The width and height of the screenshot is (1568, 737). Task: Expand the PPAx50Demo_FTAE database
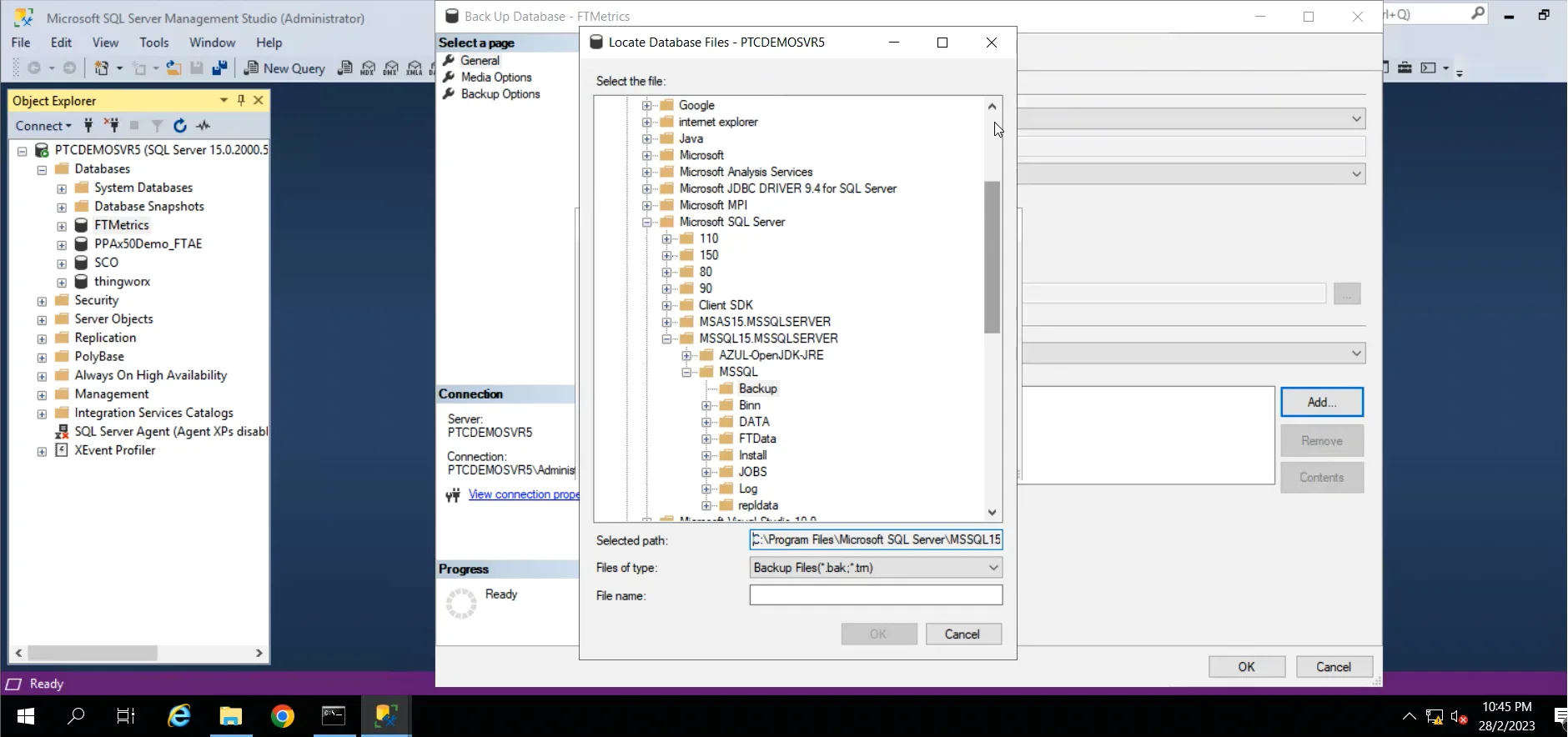(x=62, y=245)
